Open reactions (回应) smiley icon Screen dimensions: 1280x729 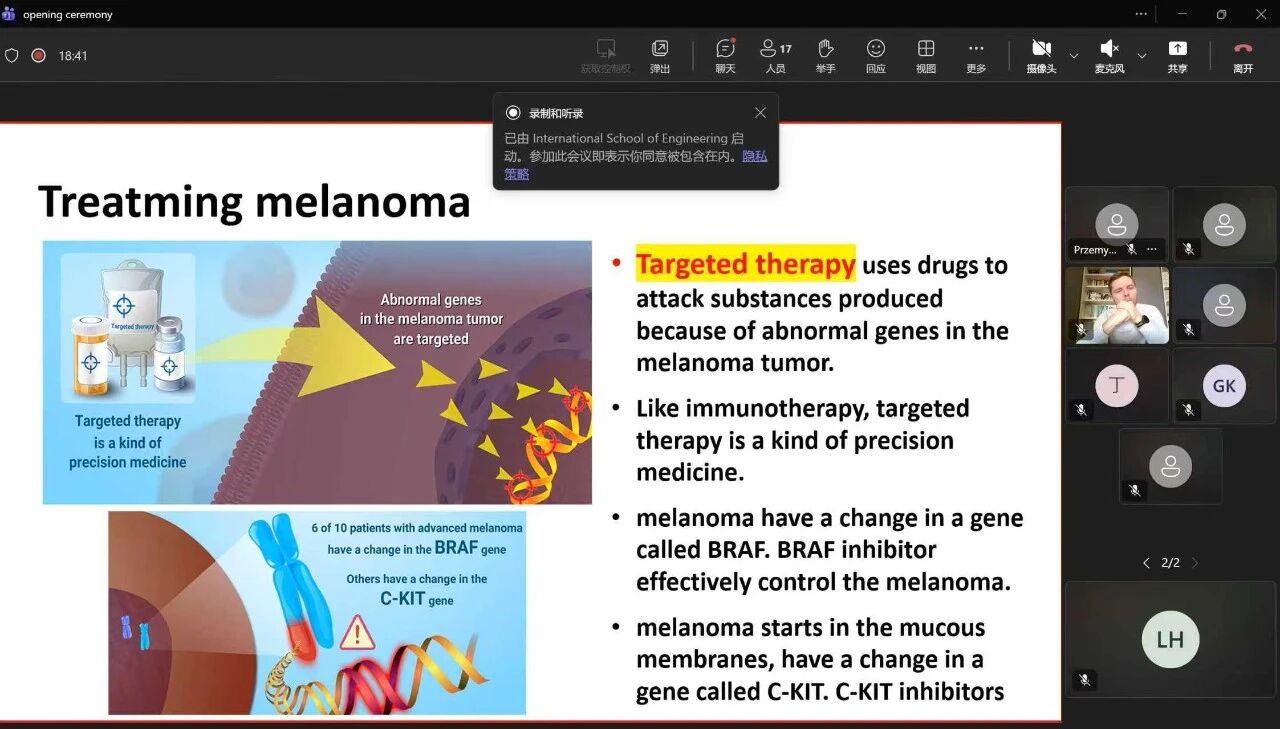(x=876, y=55)
